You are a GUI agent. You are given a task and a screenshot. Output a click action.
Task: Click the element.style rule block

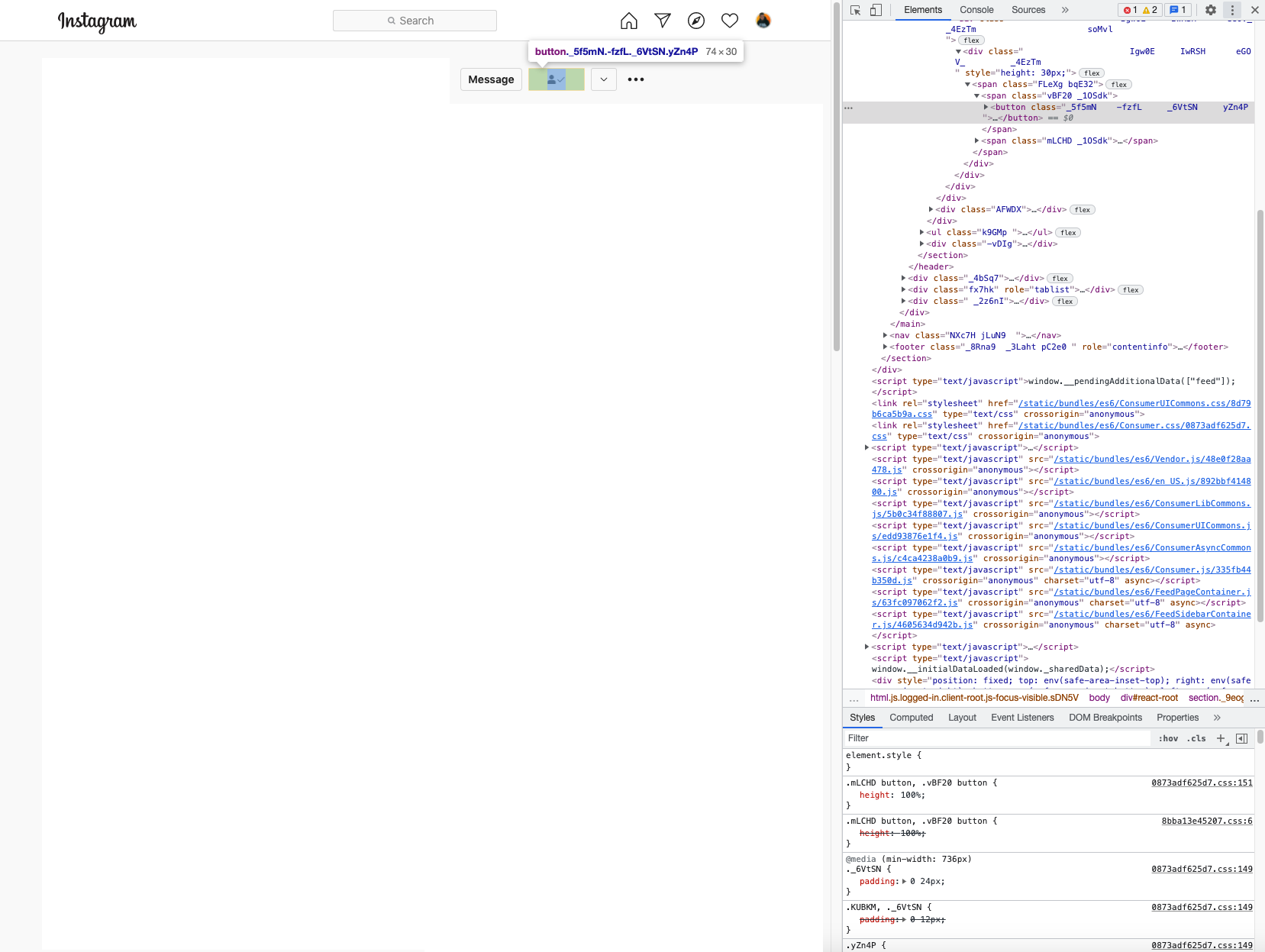(x=1048, y=761)
